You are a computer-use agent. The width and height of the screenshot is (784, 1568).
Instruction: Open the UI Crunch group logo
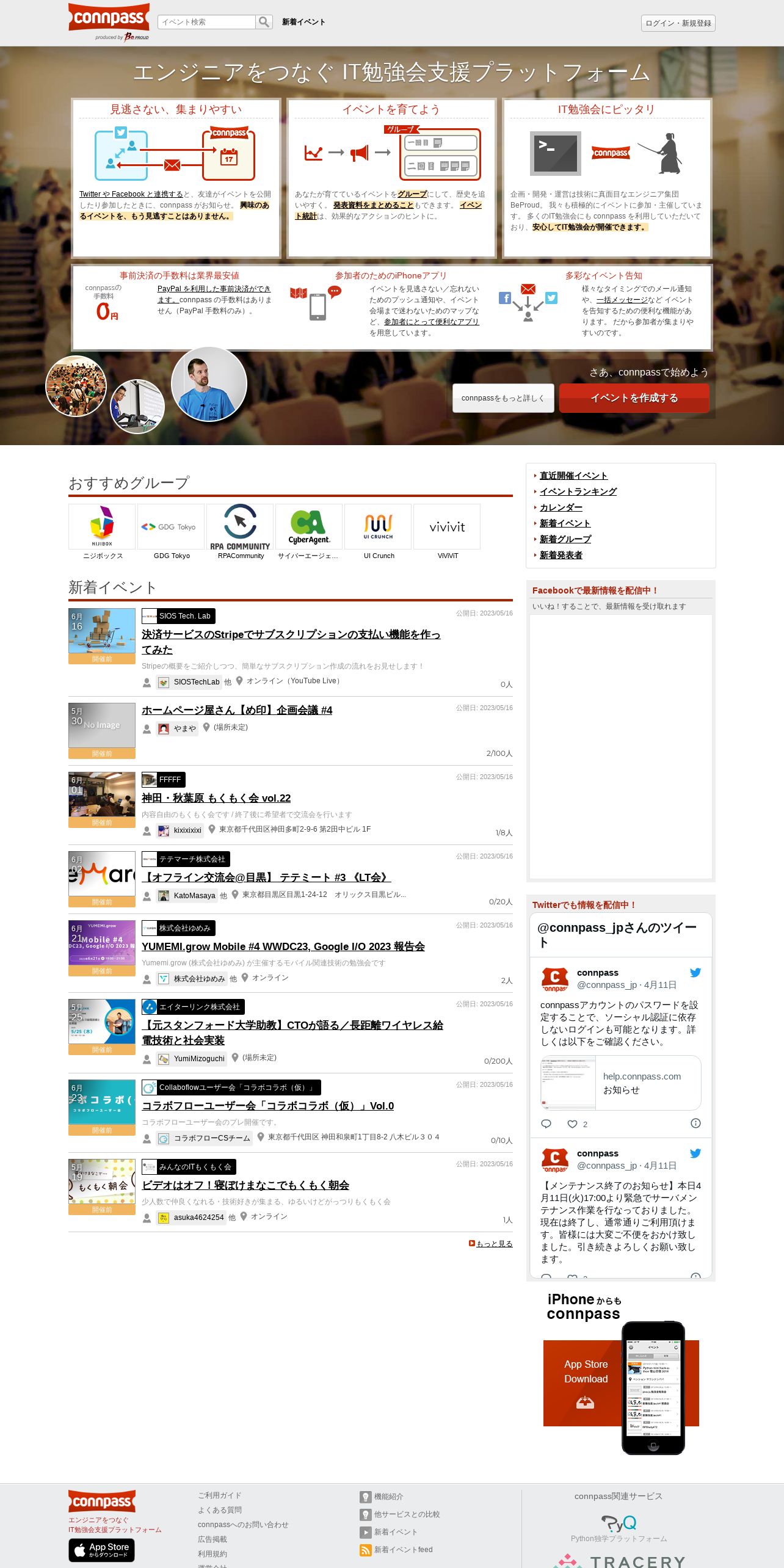(378, 526)
